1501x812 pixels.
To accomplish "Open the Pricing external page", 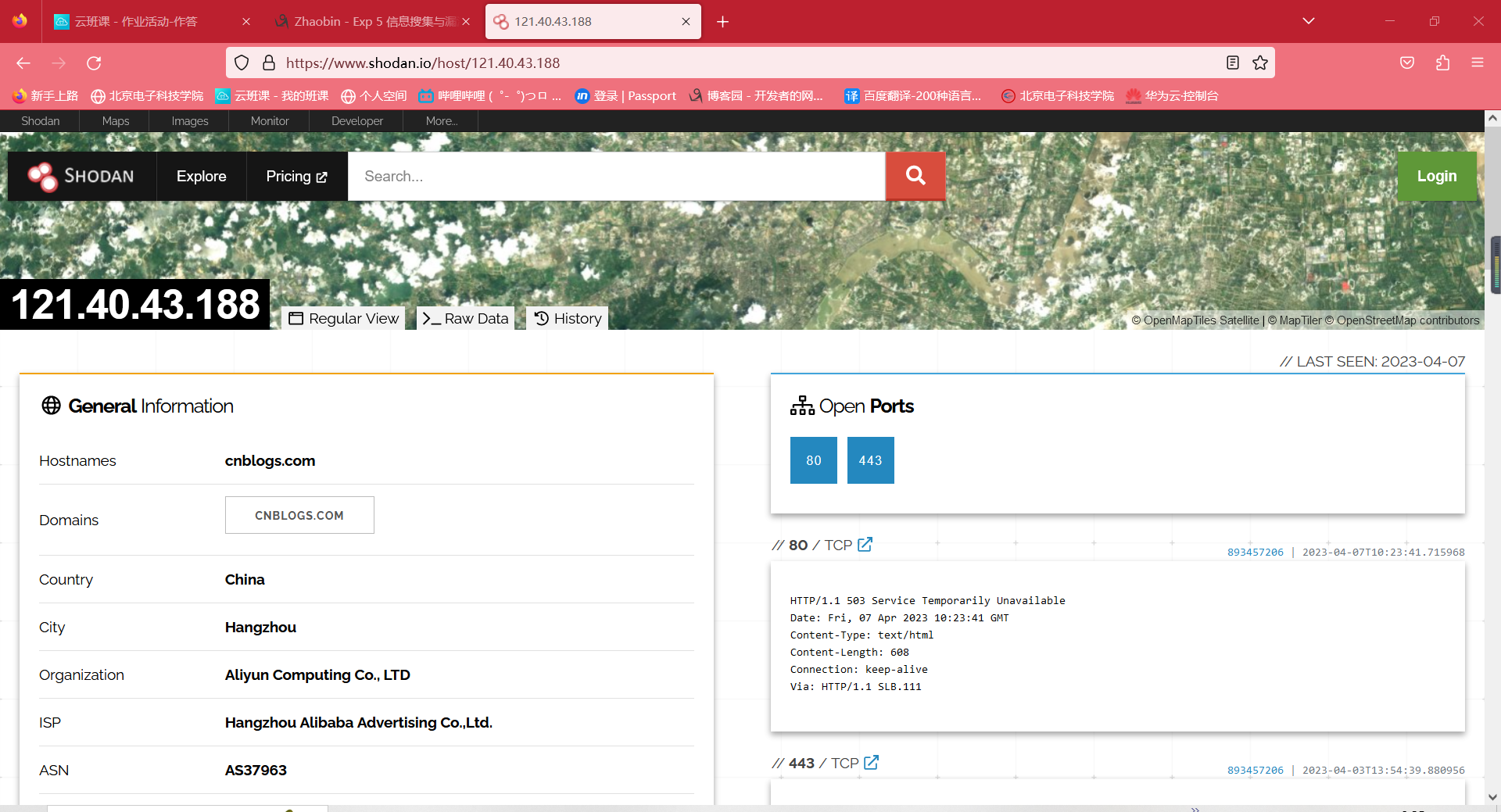I will click(x=297, y=177).
